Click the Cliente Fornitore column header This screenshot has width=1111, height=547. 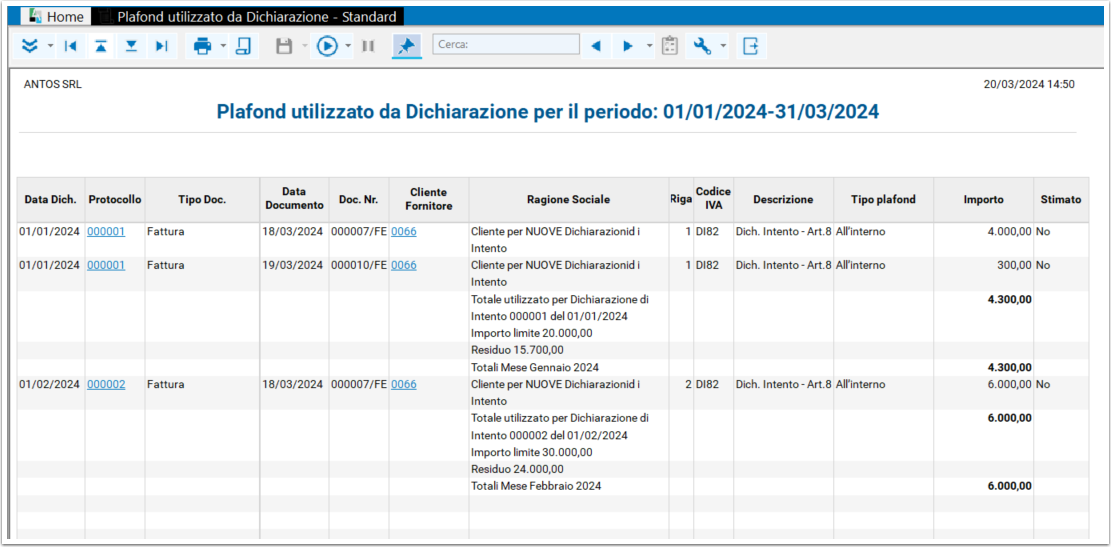pyautogui.click(x=429, y=200)
